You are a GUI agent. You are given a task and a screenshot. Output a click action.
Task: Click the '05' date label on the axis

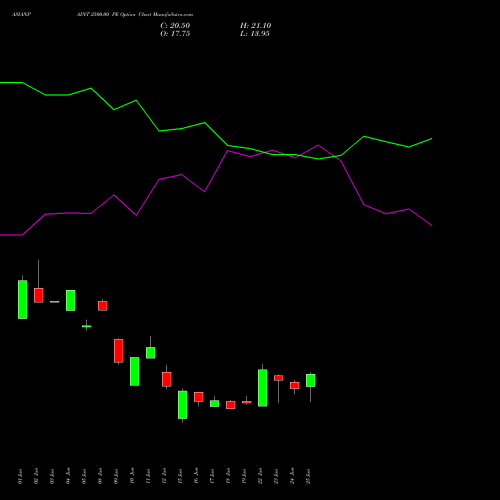pyautogui.click(x=84, y=476)
